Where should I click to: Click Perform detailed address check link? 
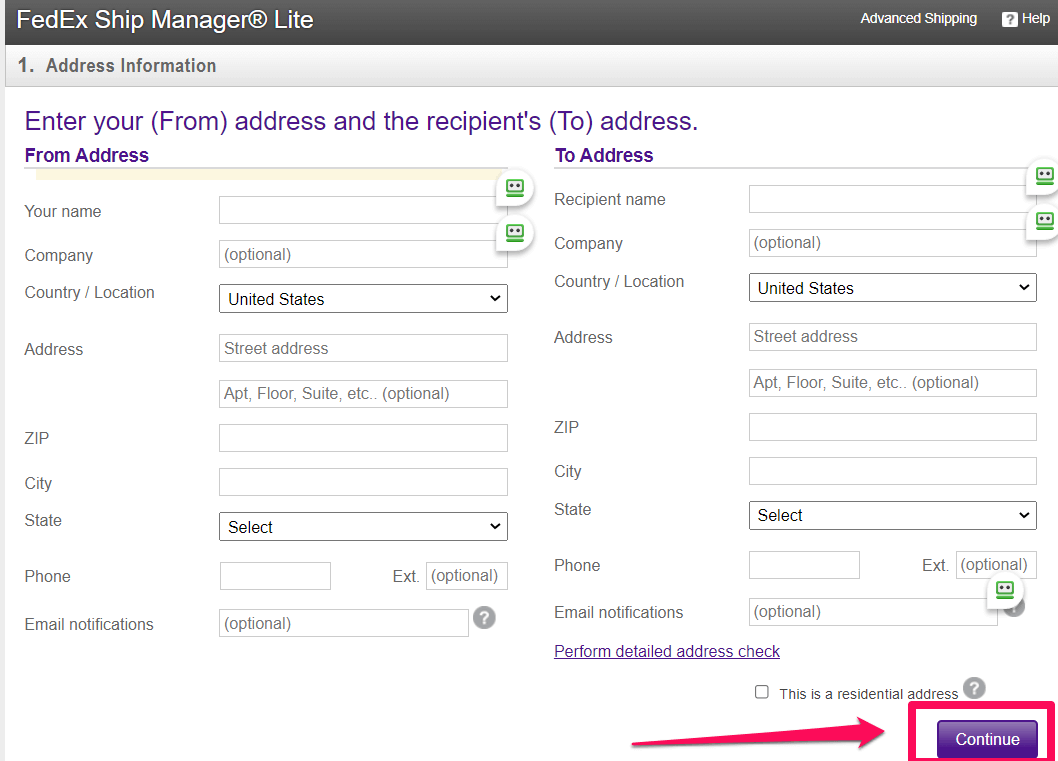pyautogui.click(x=667, y=651)
